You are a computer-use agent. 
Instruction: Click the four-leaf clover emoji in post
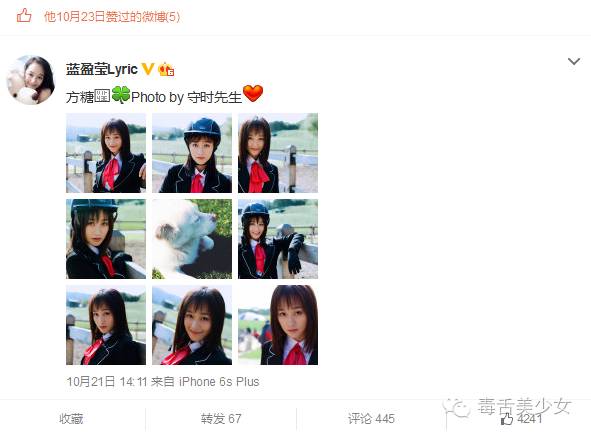(x=121, y=95)
